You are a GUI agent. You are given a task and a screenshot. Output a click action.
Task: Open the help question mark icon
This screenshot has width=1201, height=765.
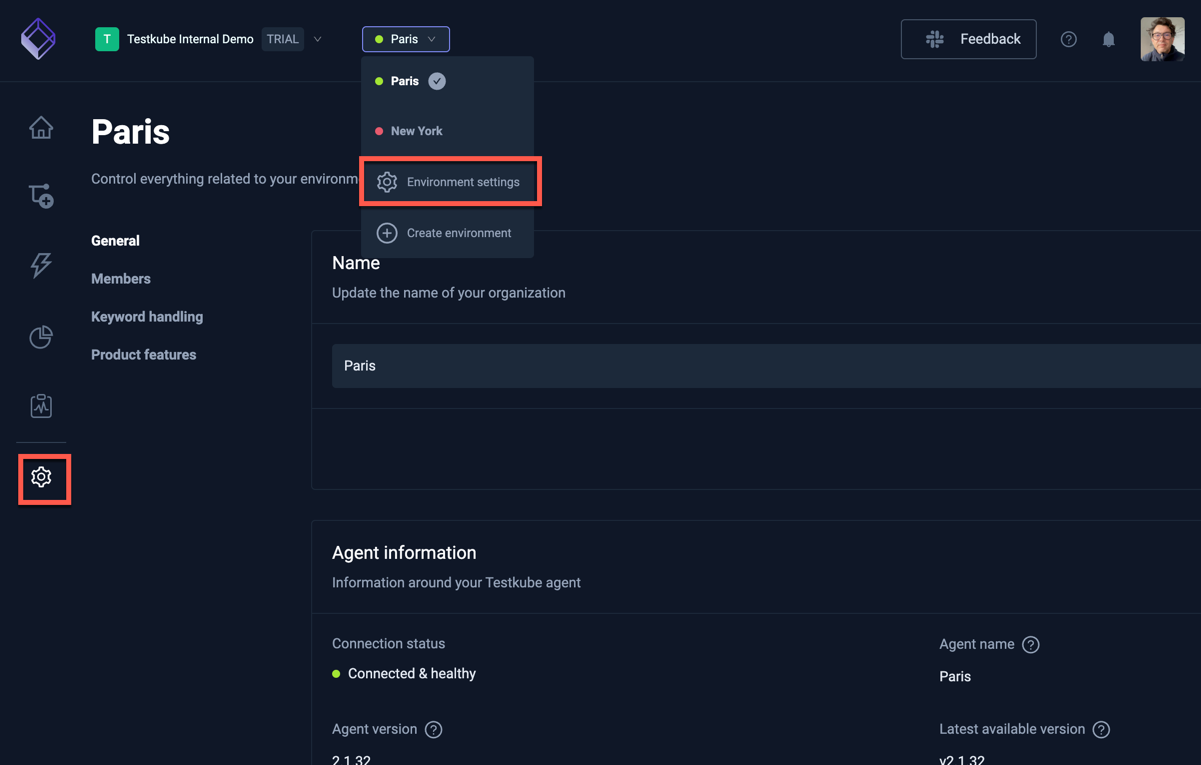(1068, 39)
